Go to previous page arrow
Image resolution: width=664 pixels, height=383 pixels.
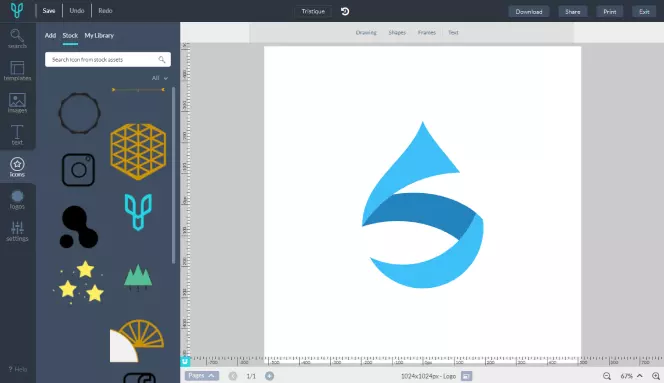pyautogui.click(x=233, y=376)
